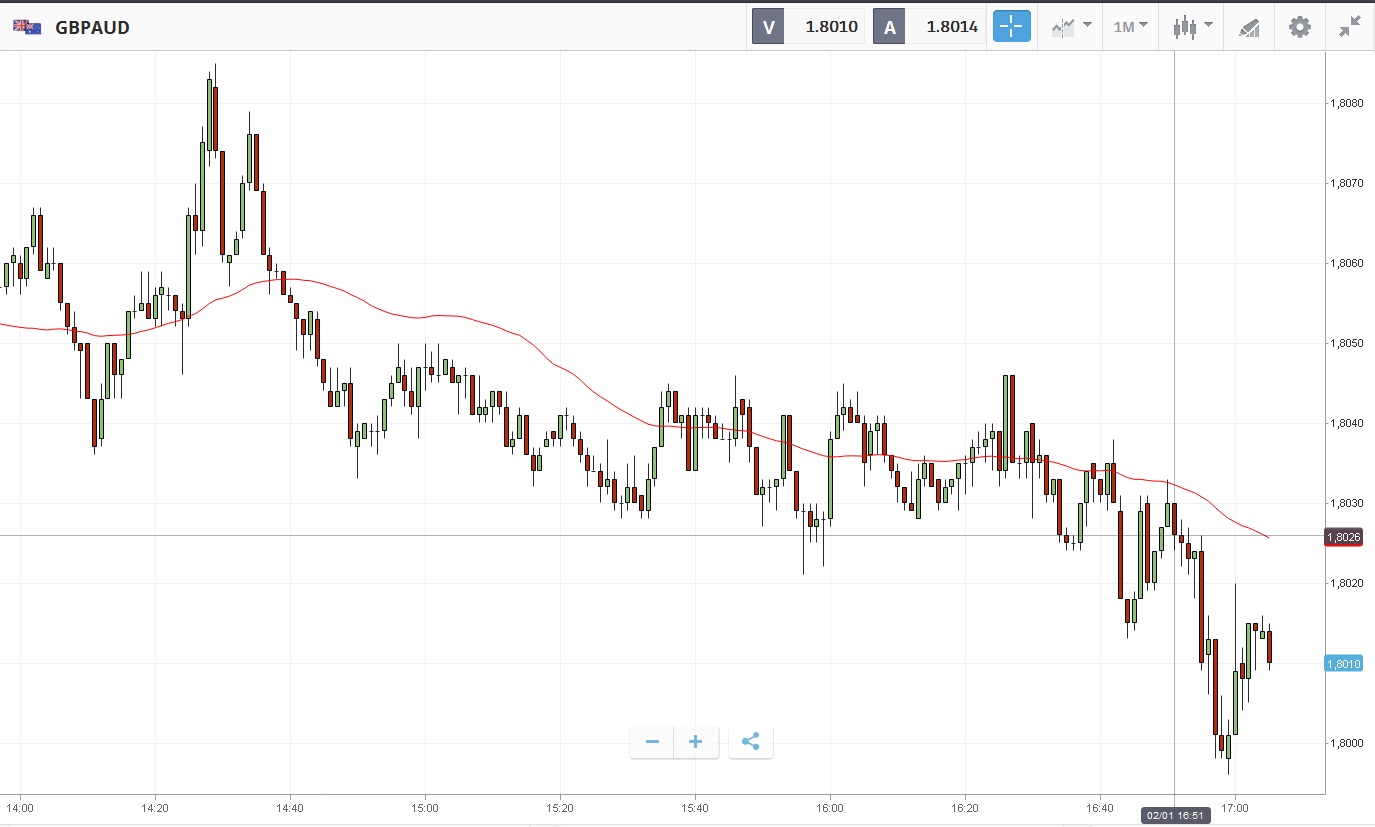Click the 16:00 time axis label
This screenshot has width=1375, height=827.
tap(830, 807)
